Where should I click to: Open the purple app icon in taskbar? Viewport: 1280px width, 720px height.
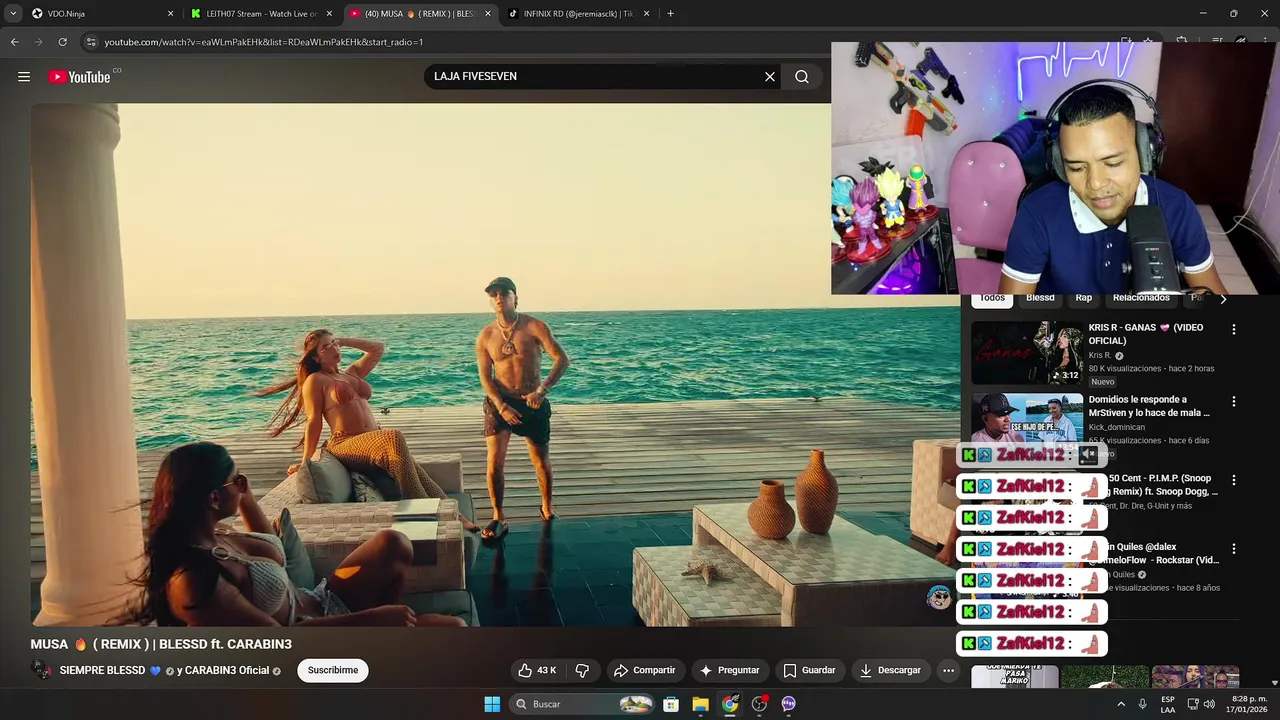pos(788,704)
